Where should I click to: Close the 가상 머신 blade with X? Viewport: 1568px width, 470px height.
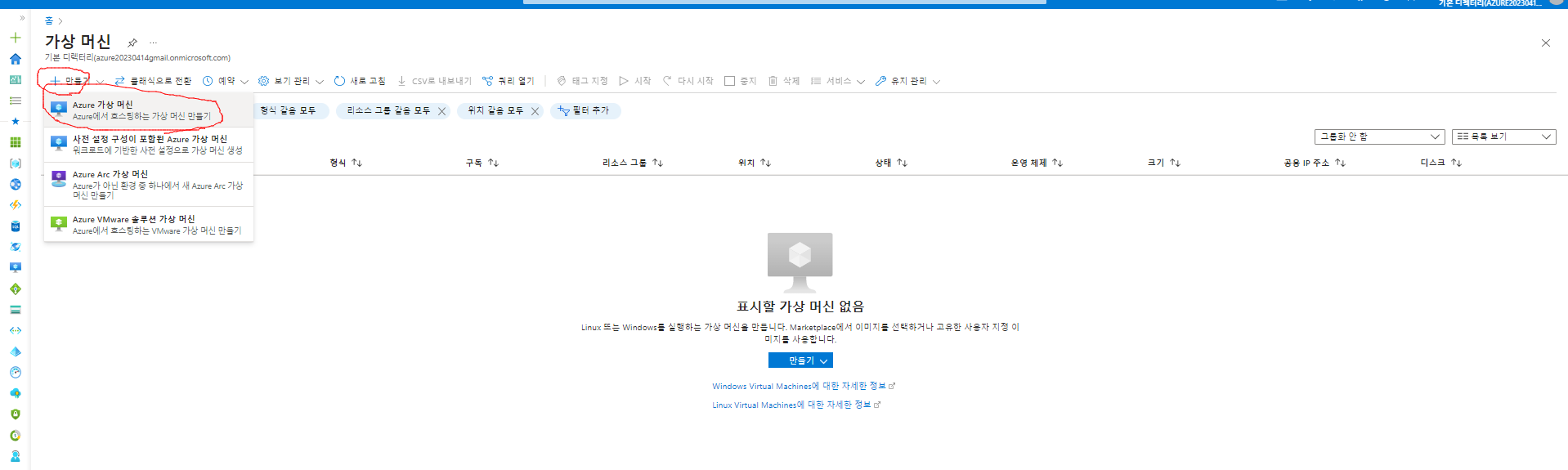pos(1545,43)
